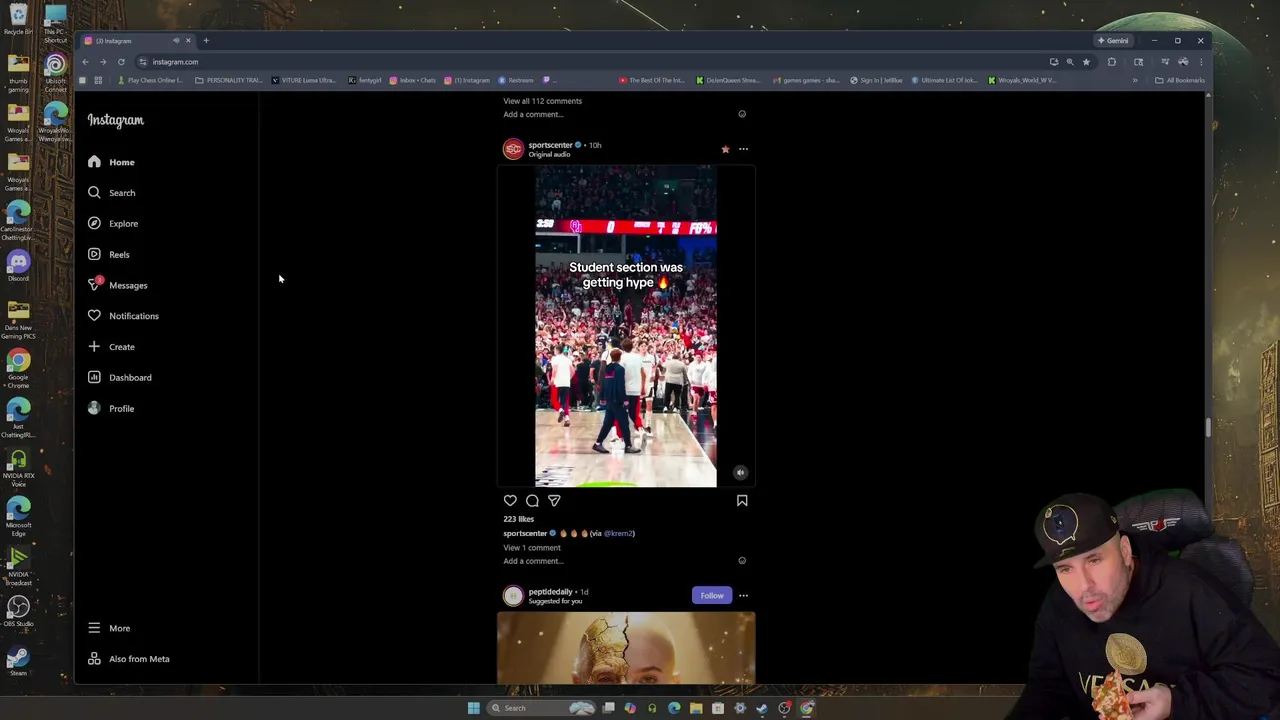The width and height of the screenshot is (1280, 720).
Task: Open the Search panel in Instagram sidebar
Action: pos(111,193)
